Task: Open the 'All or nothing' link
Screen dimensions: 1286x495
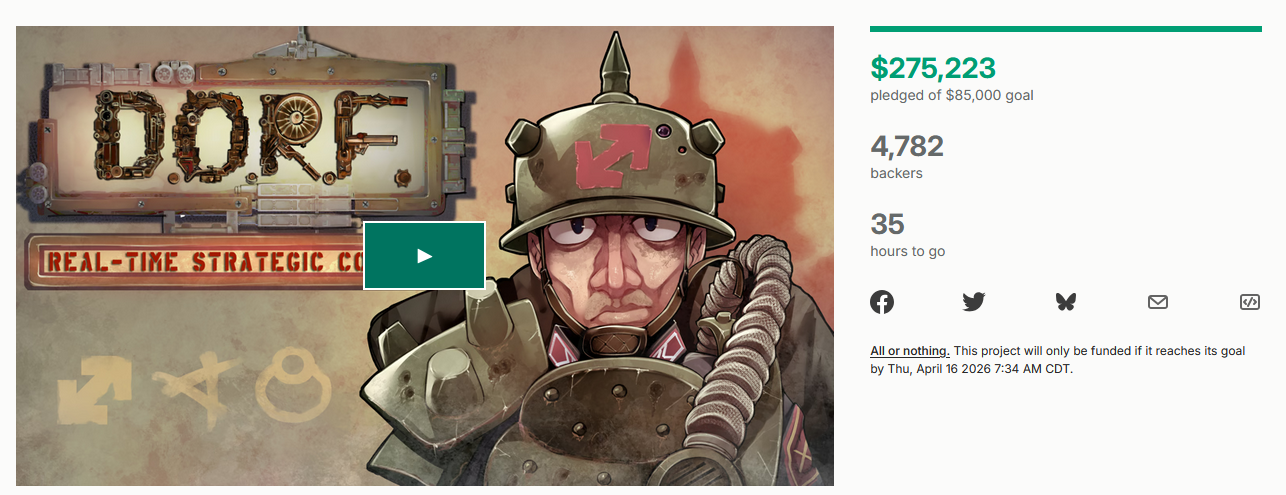Action: 909,351
